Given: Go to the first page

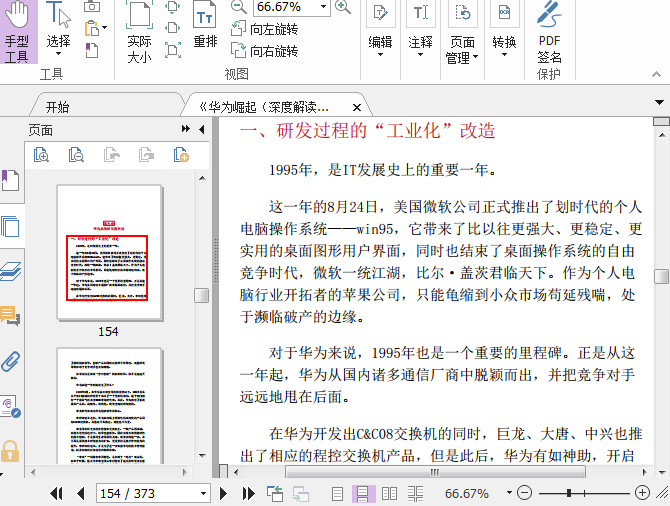Looking at the screenshot, I should click(56, 494).
